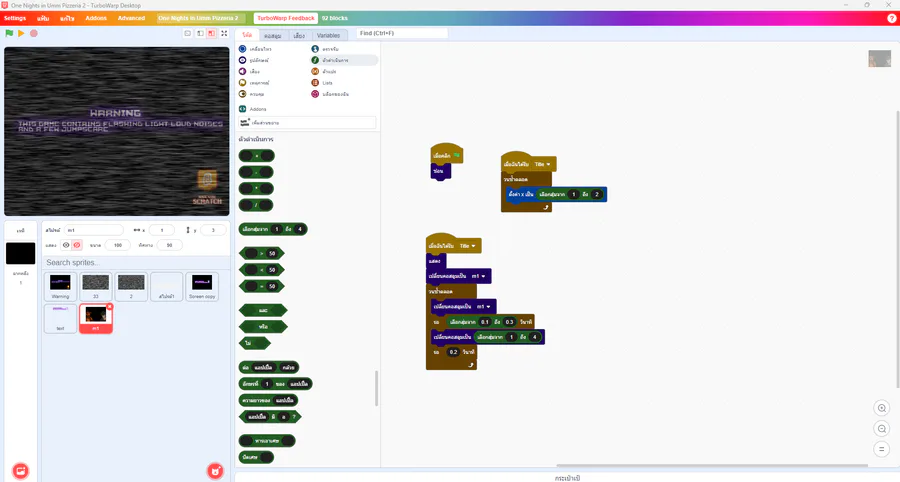The image size is (900, 482).
Task: Click the greater-than 50 operator block in palette
Action: pos(262,253)
